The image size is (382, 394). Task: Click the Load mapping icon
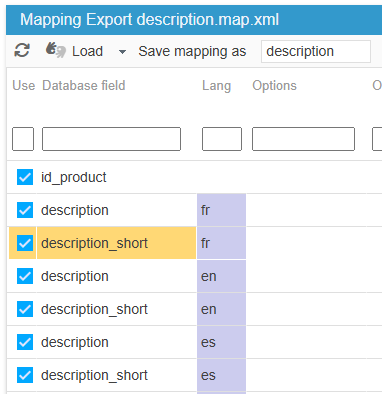point(56,50)
